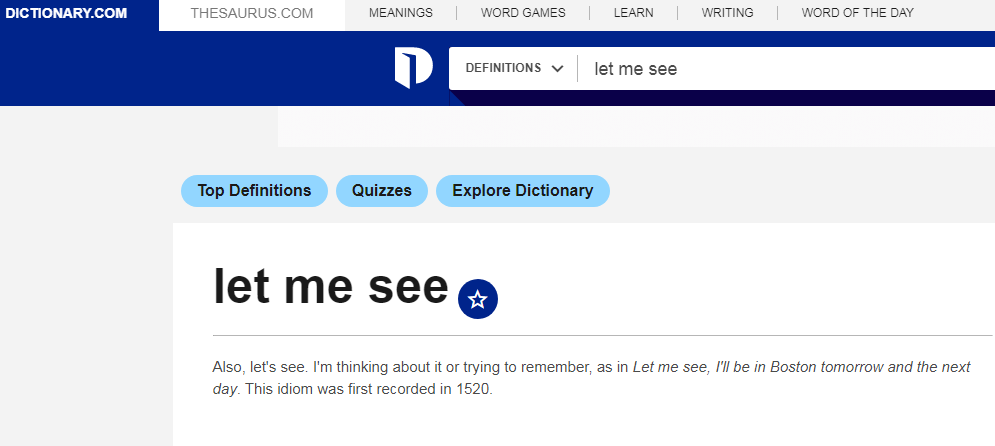Click the italic Boston example sentence
Viewport: 995px width, 446px height.
[591, 377]
